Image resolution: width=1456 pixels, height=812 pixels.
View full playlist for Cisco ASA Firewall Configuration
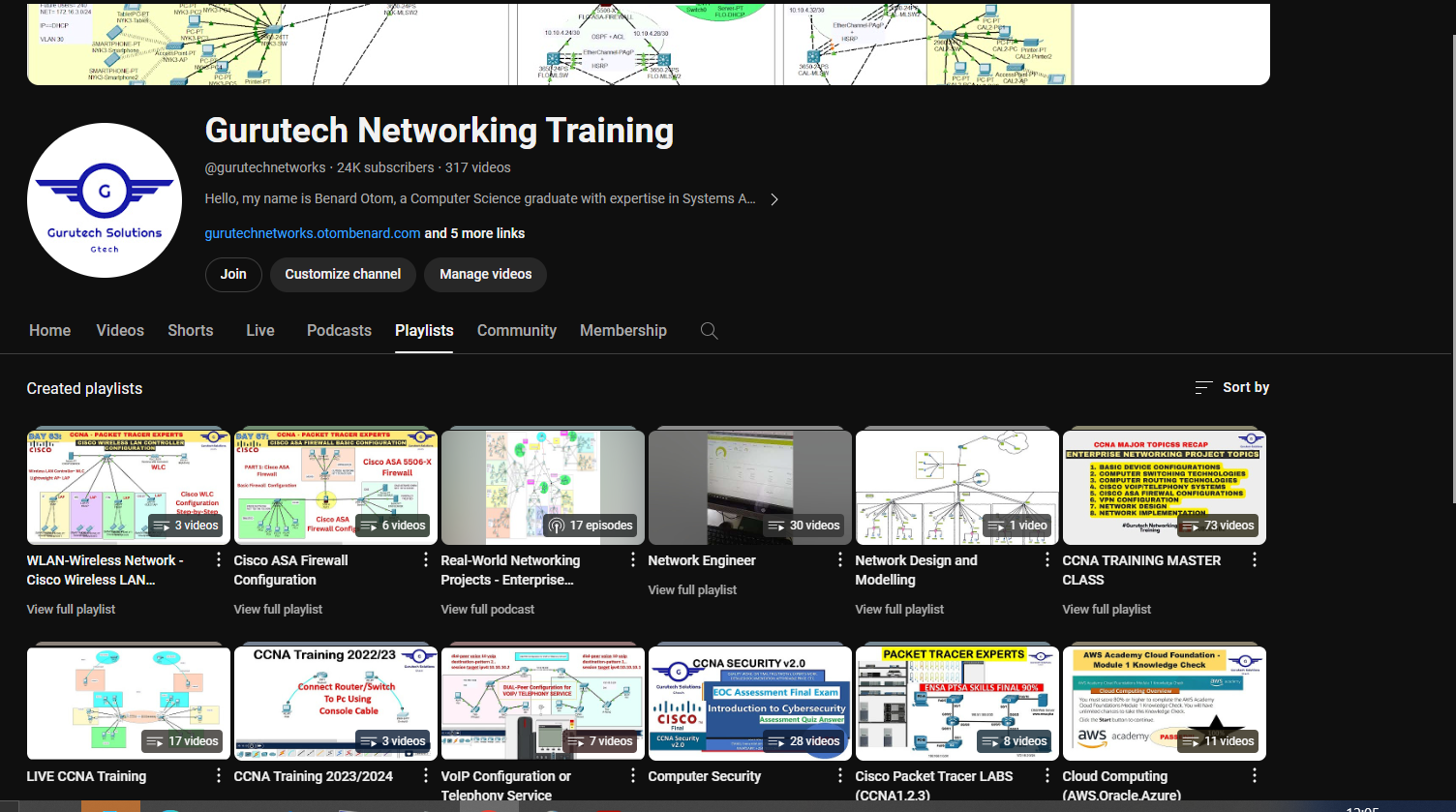coord(278,610)
